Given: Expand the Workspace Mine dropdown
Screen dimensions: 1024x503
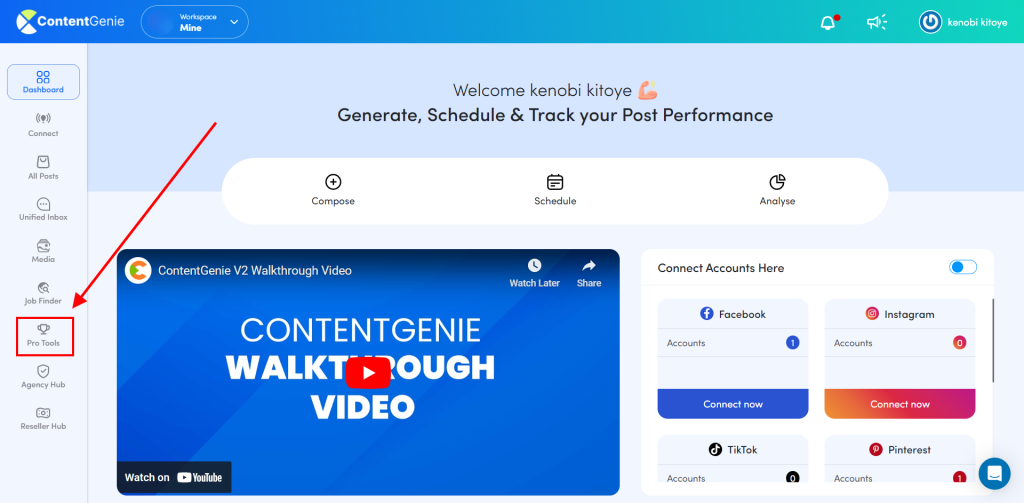Looking at the screenshot, I should (x=195, y=22).
